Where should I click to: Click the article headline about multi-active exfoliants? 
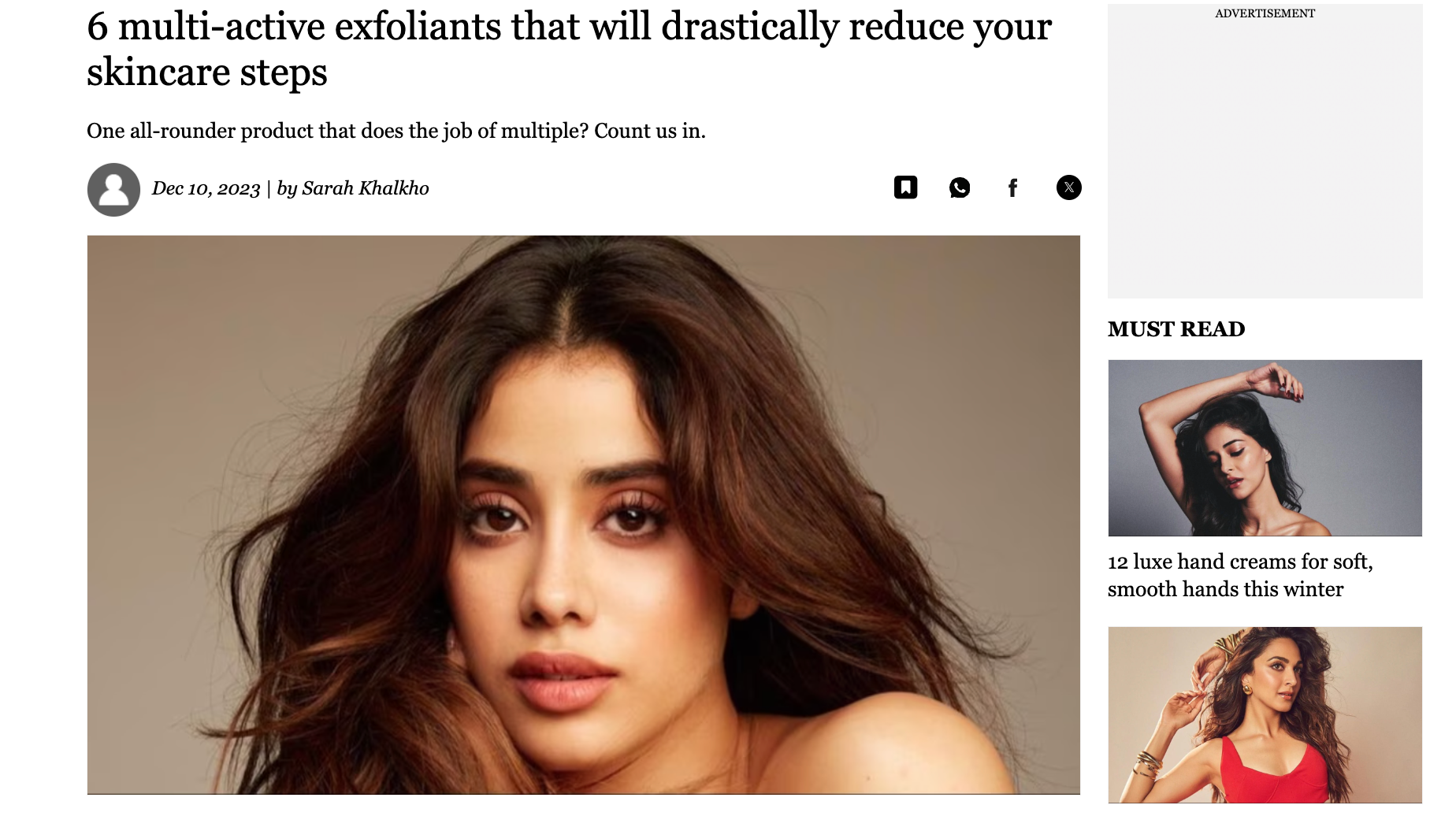click(569, 49)
